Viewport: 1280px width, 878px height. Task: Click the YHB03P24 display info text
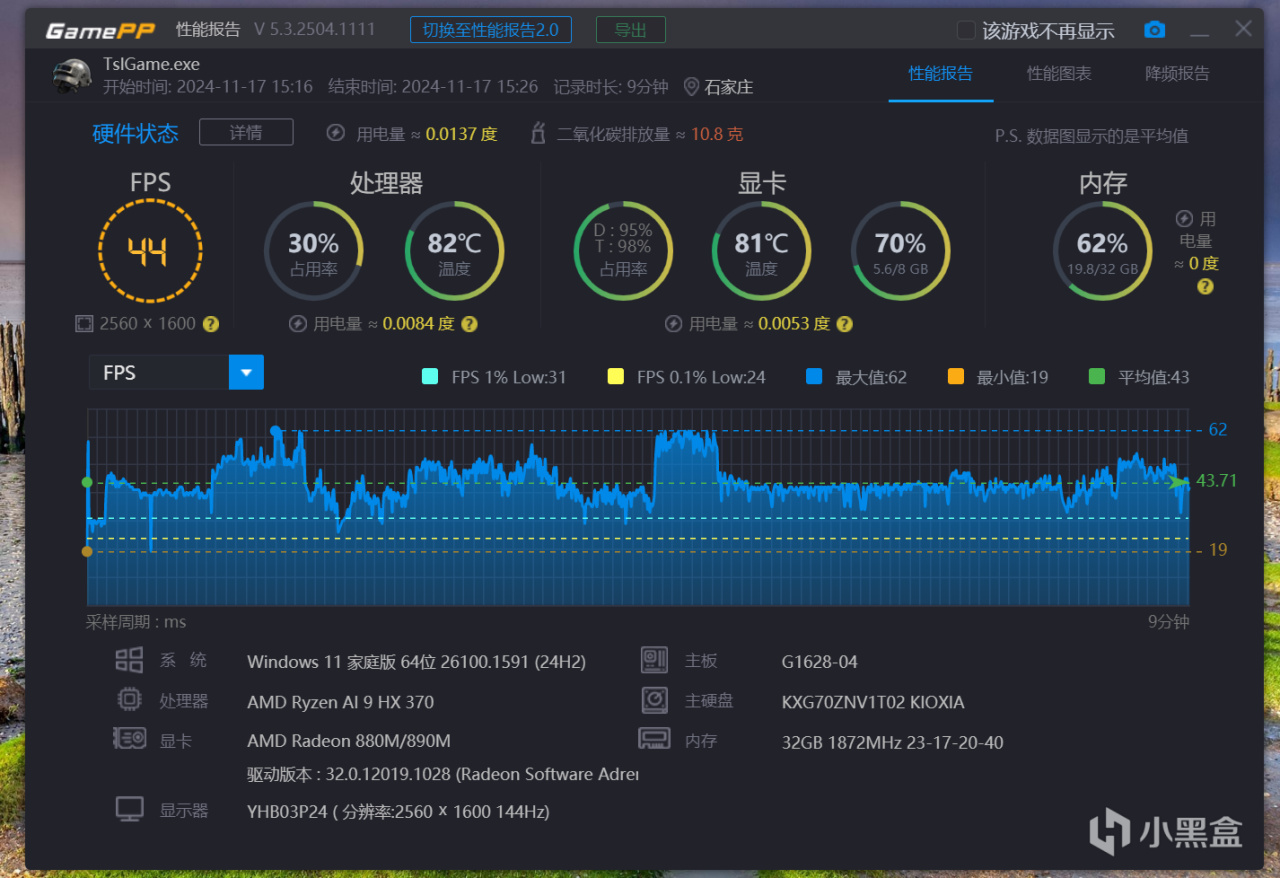click(x=398, y=811)
